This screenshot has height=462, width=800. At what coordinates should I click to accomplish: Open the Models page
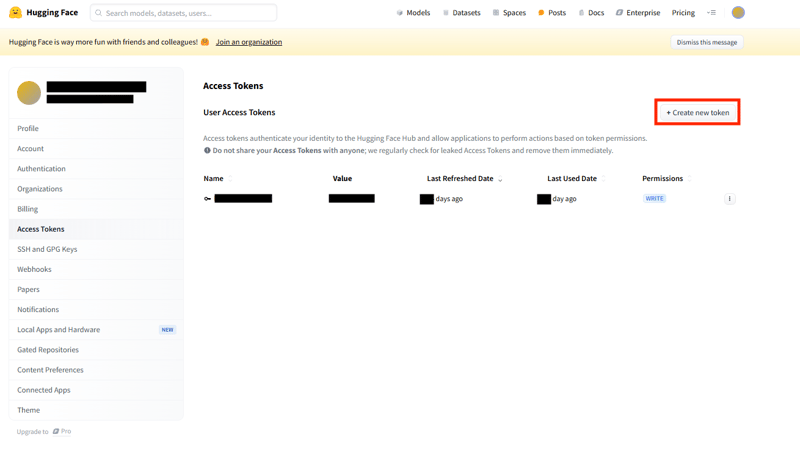tap(413, 13)
